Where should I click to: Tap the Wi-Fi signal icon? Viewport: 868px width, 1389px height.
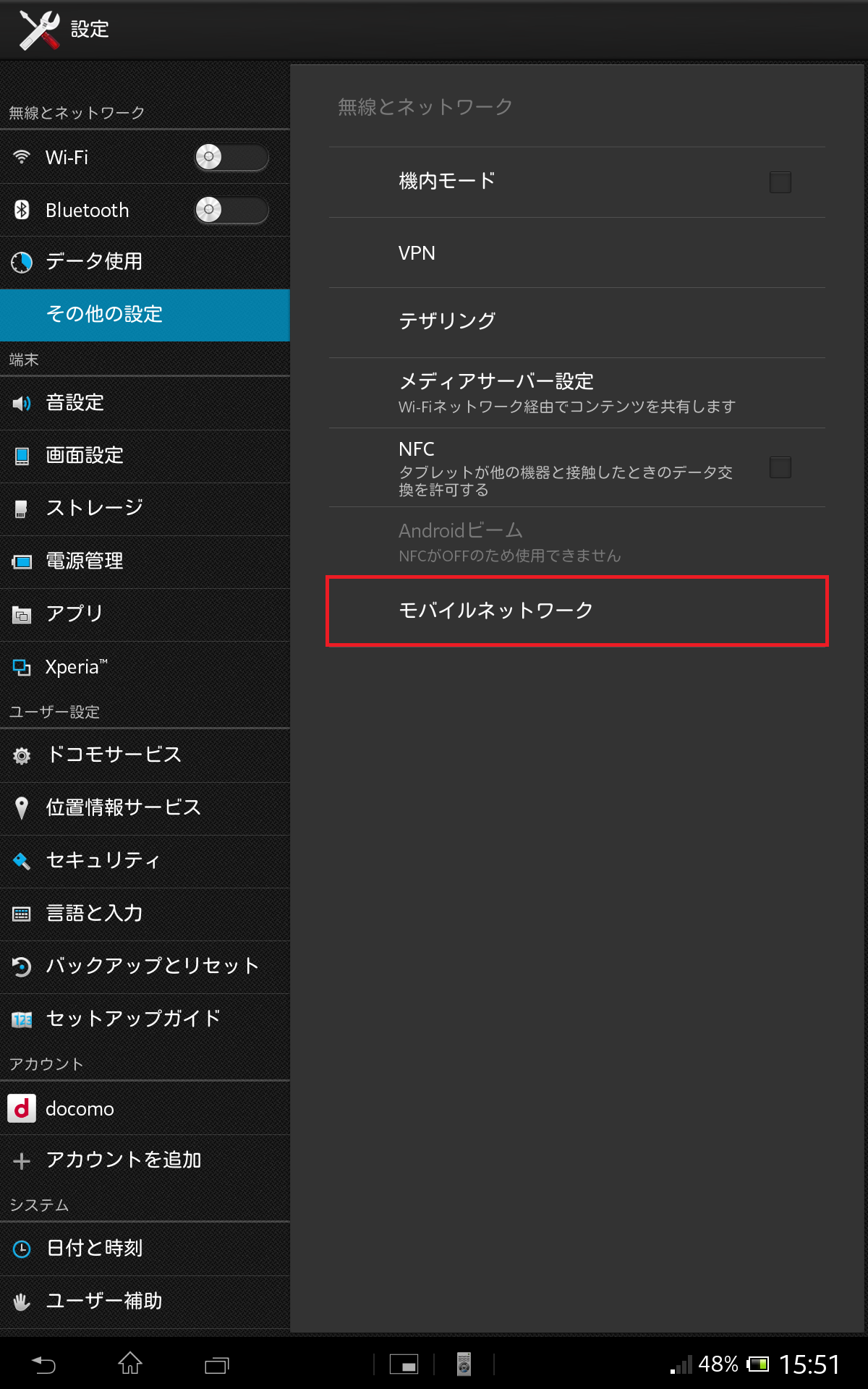click(22, 156)
